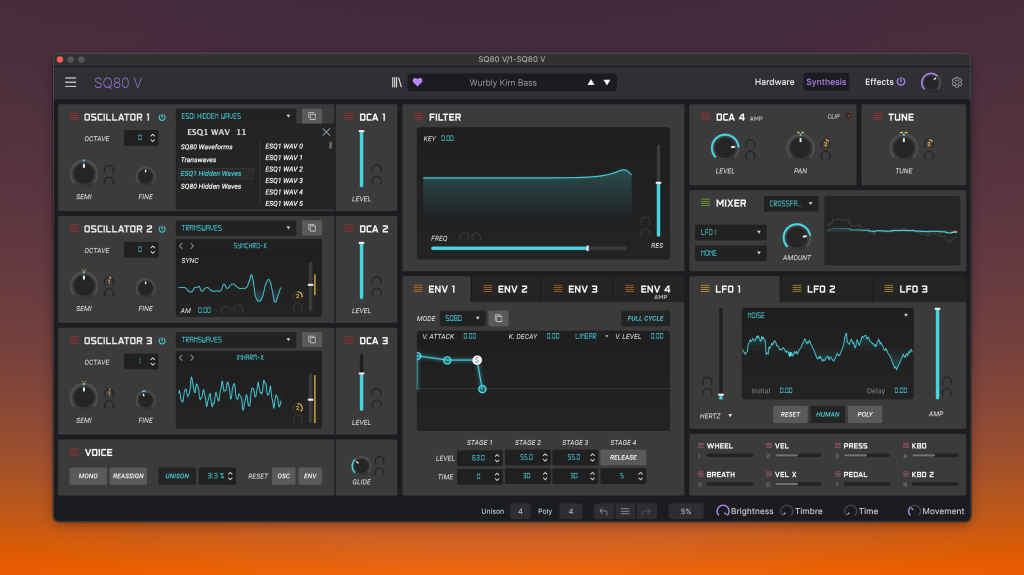Copy the envelope using ENV copy icon
The width and height of the screenshot is (1024, 575).
pyautogui.click(x=497, y=318)
